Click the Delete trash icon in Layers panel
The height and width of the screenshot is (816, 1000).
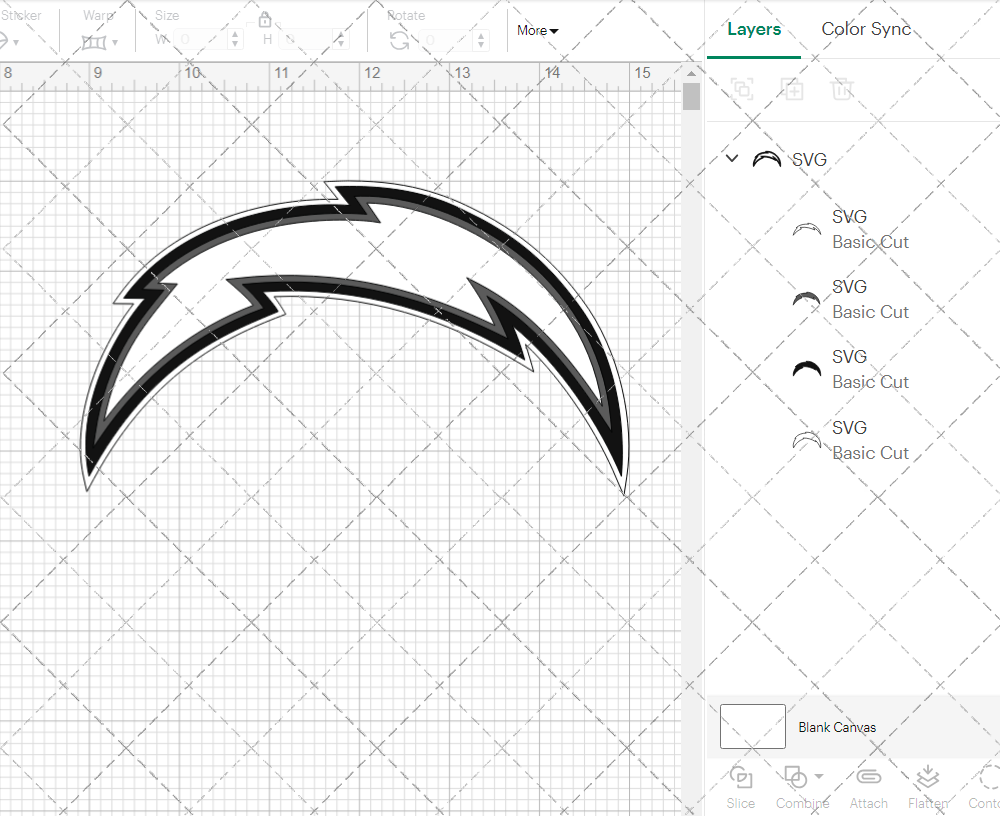[x=842, y=89]
